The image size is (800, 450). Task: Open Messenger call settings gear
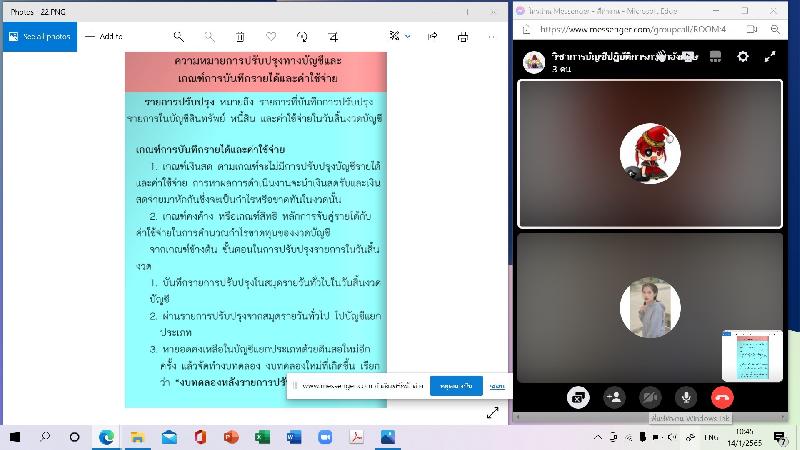pos(743,57)
